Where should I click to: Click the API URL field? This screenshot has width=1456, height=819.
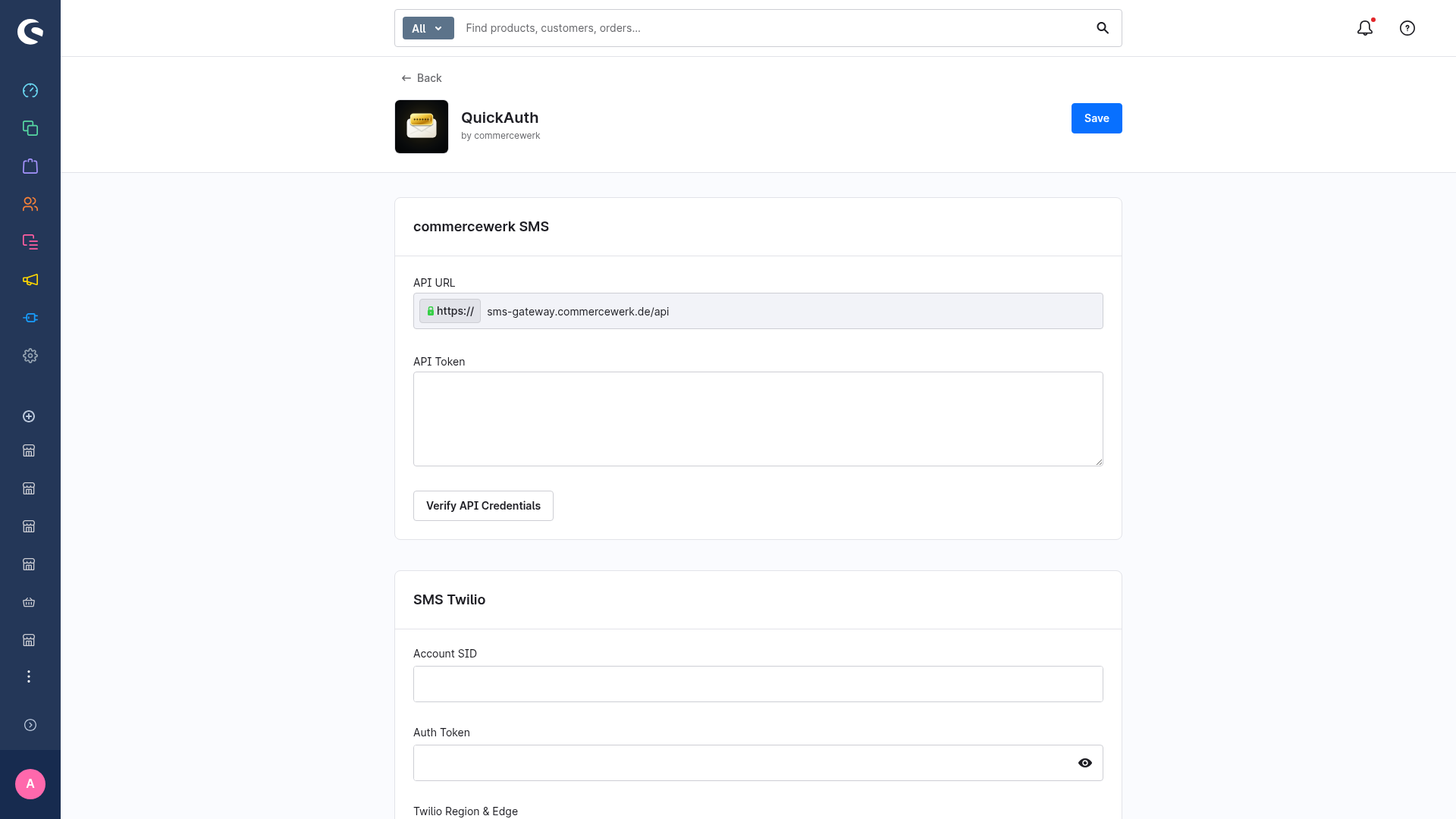pyautogui.click(x=758, y=311)
